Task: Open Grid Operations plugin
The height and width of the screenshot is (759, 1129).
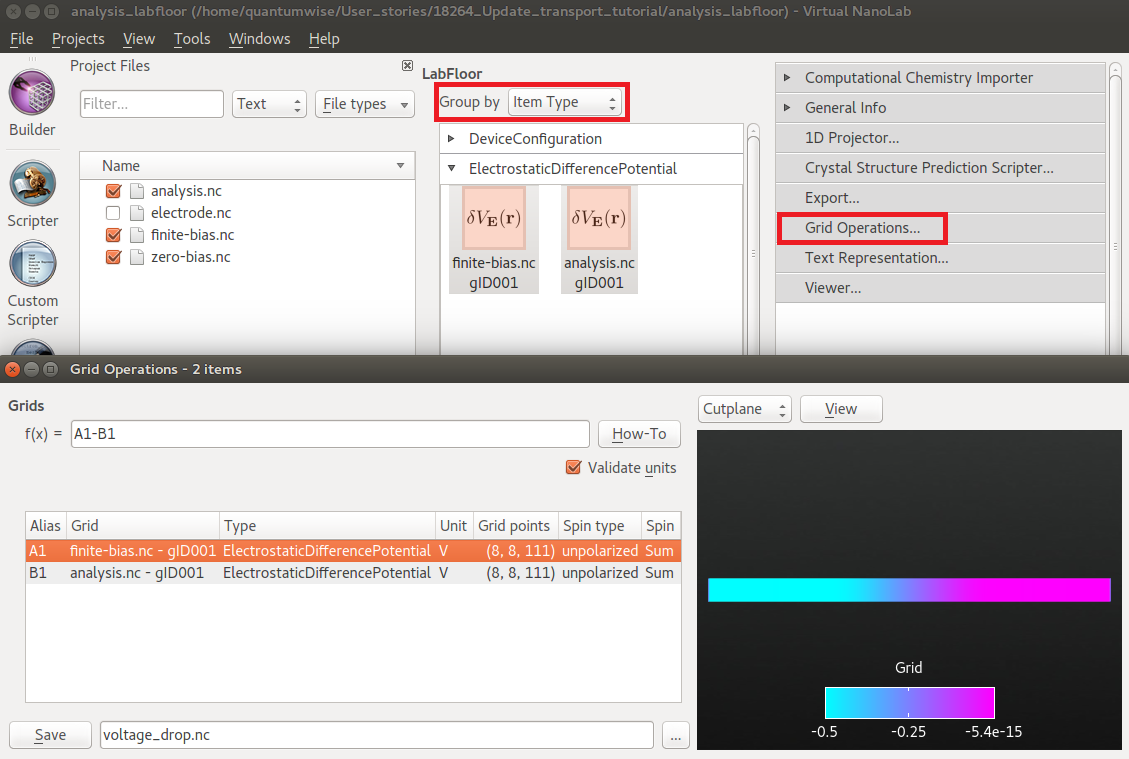Action: pyautogui.click(x=862, y=228)
